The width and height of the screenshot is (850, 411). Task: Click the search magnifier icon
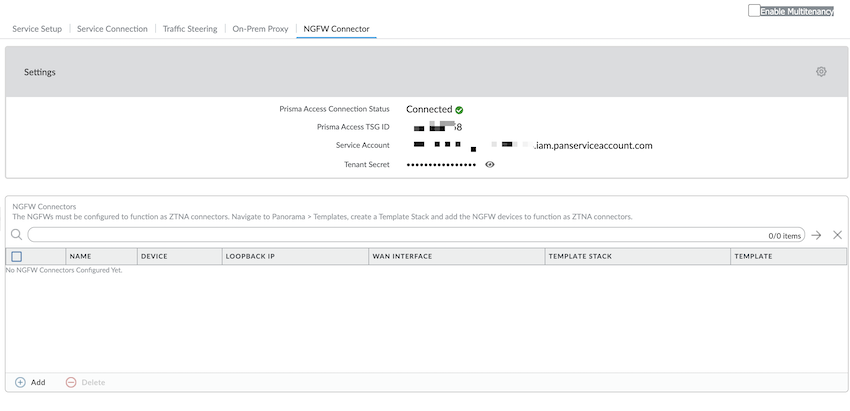point(16,235)
